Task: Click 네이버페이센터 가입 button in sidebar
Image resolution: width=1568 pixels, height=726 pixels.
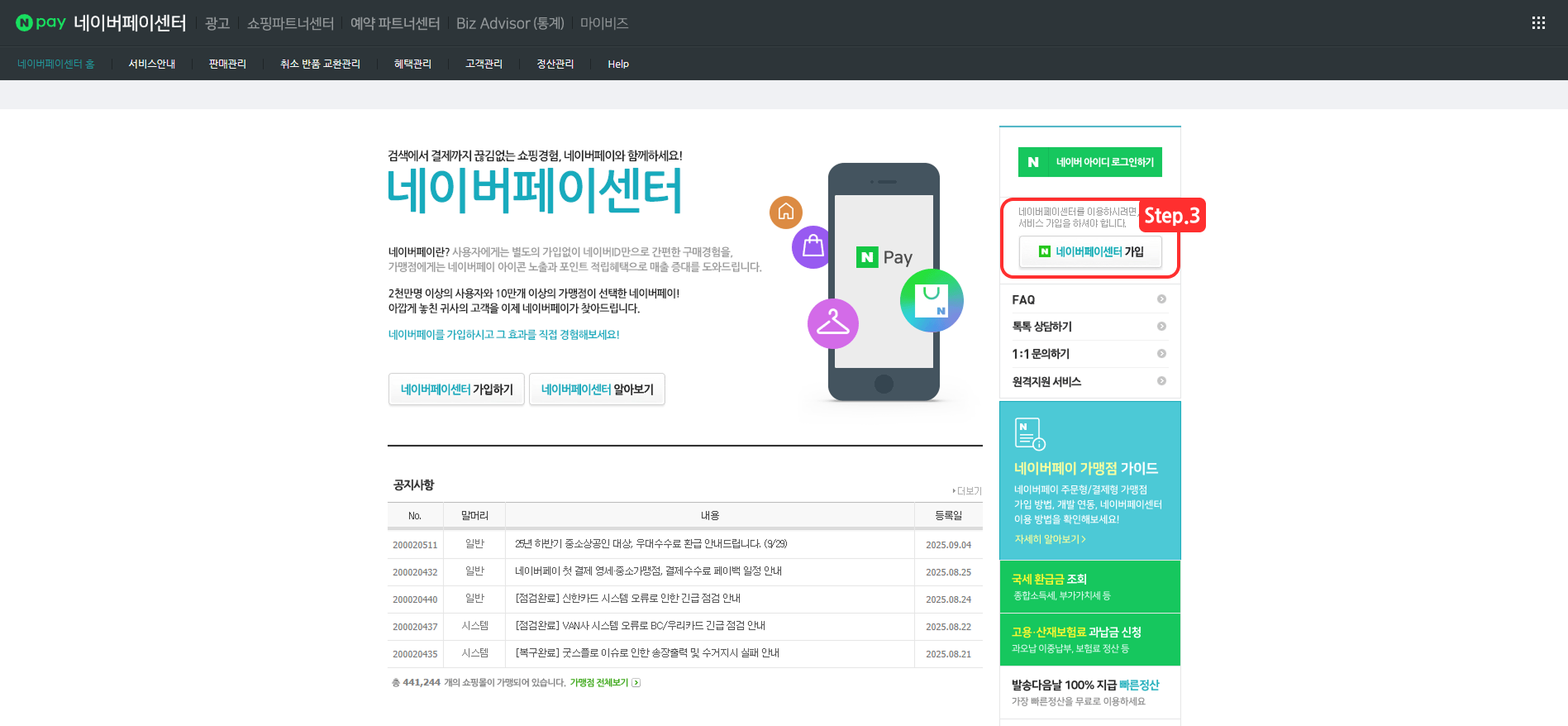Action: pos(1090,251)
